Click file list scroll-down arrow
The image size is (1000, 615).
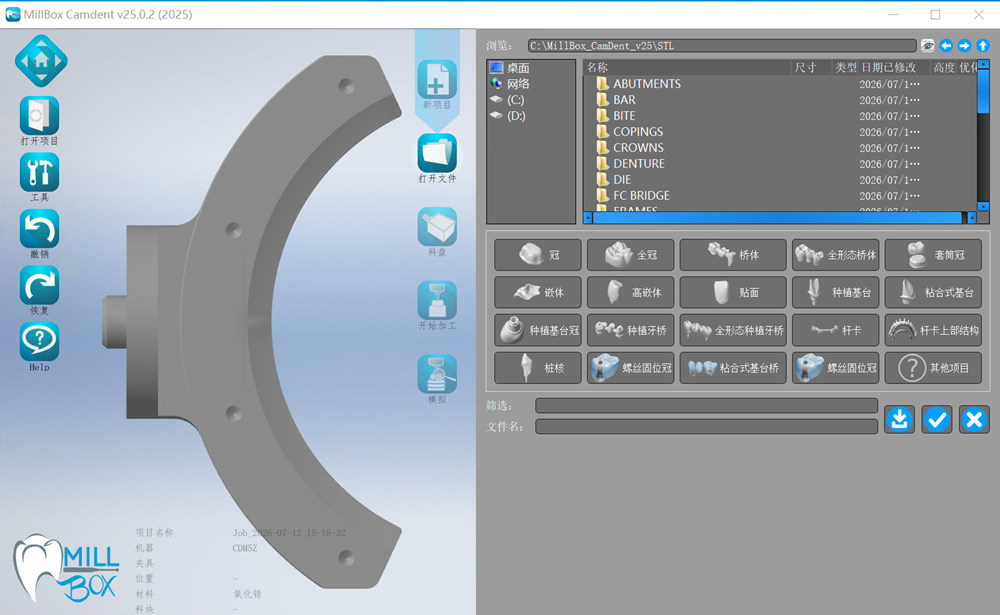pyautogui.click(x=983, y=206)
